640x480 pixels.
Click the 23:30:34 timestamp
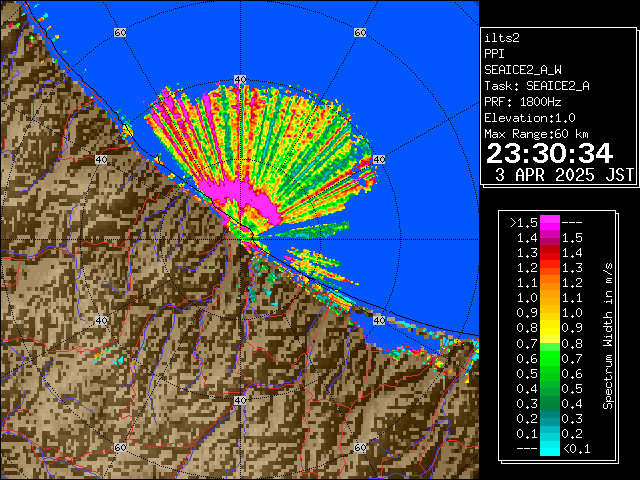click(x=549, y=153)
